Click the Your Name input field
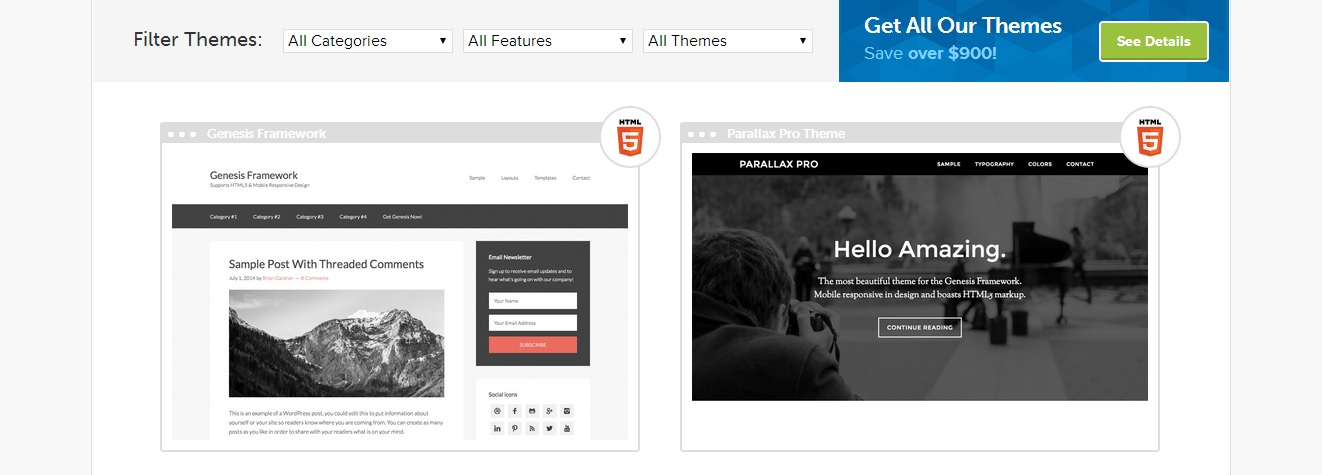 pyautogui.click(x=533, y=300)
